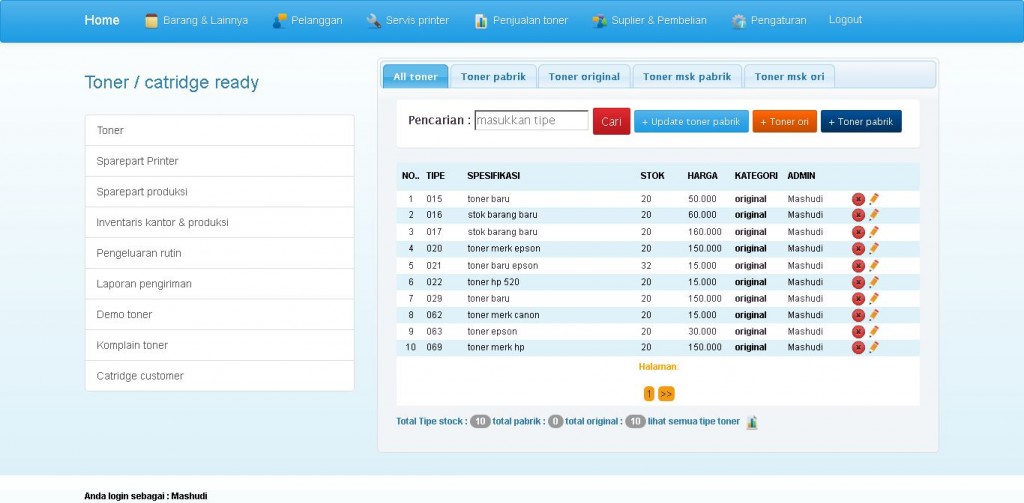The image size is (1024, 503).
Task: Go to next page with >> button
Action: 666,394
